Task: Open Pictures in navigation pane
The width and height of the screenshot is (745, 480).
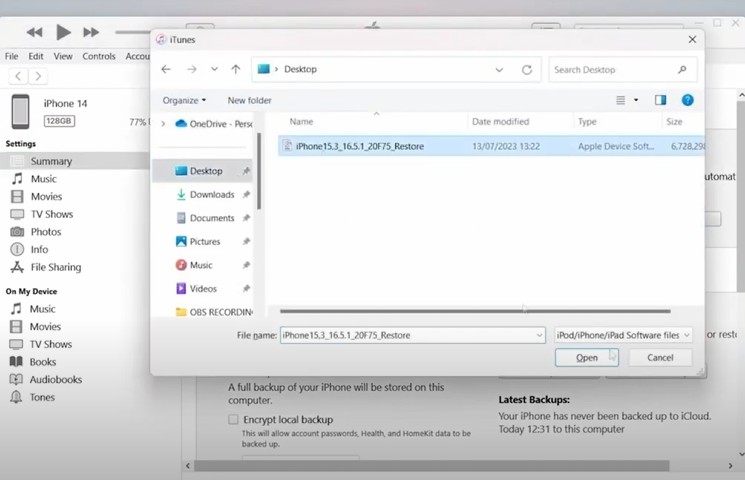Action: tap(205, 241)
